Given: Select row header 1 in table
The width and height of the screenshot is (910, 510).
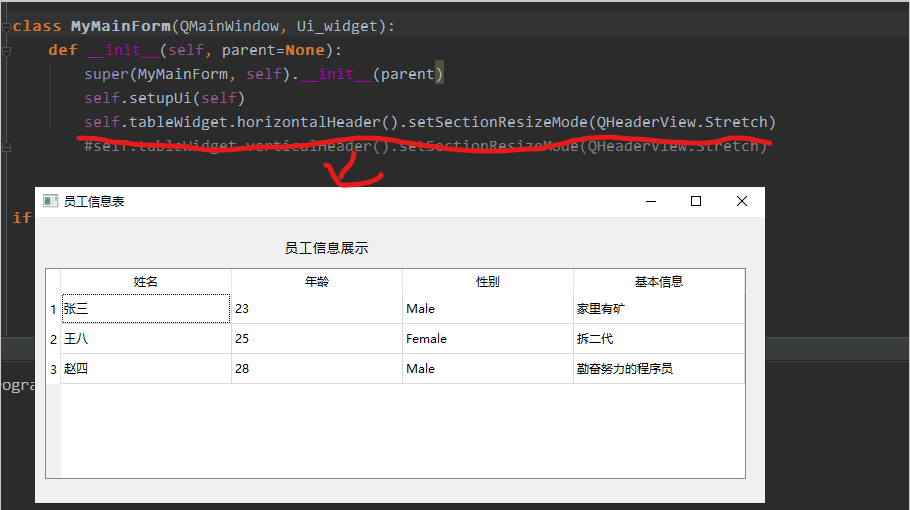Looking at the screenshot, I should tap(53, 309).
